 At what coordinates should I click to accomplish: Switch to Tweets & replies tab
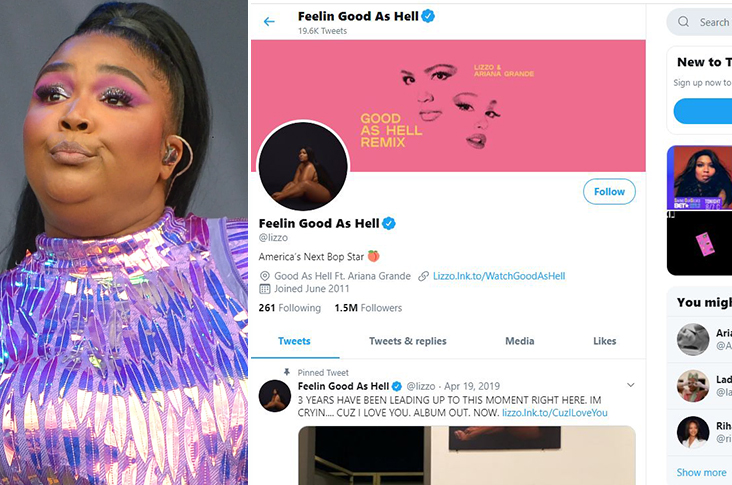coord(408,341)
